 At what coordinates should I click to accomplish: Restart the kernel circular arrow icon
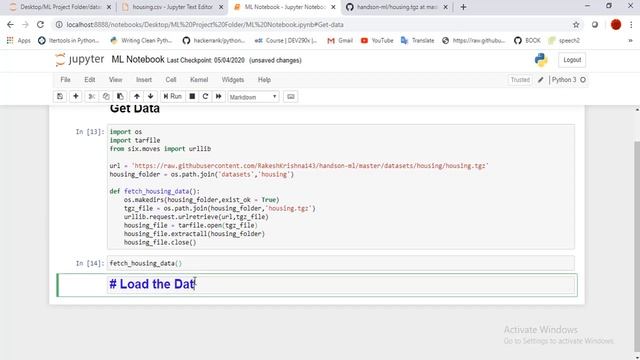205,97
